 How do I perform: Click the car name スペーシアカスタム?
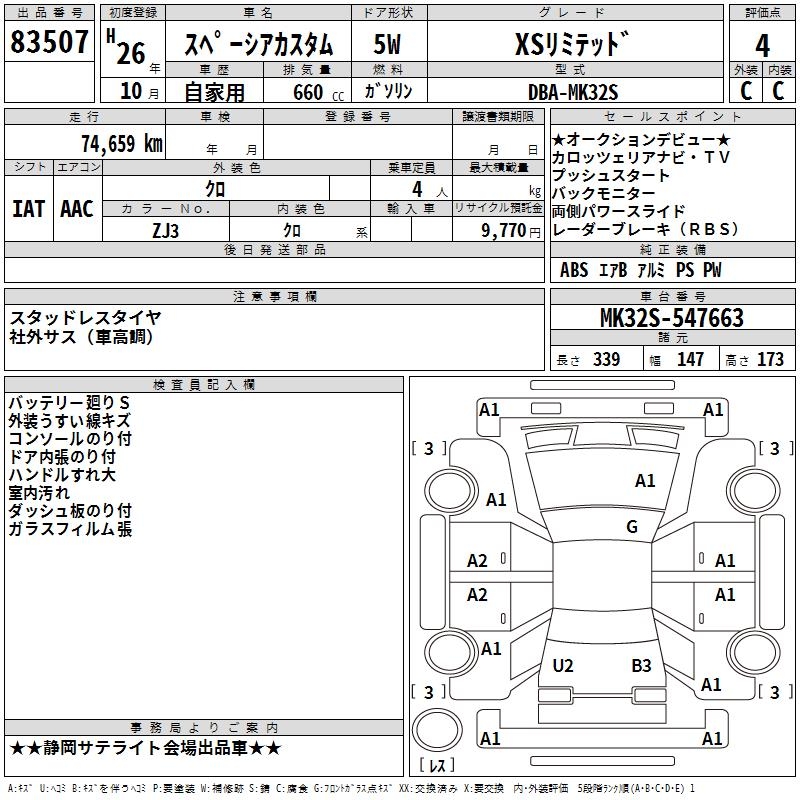point(258,44)
